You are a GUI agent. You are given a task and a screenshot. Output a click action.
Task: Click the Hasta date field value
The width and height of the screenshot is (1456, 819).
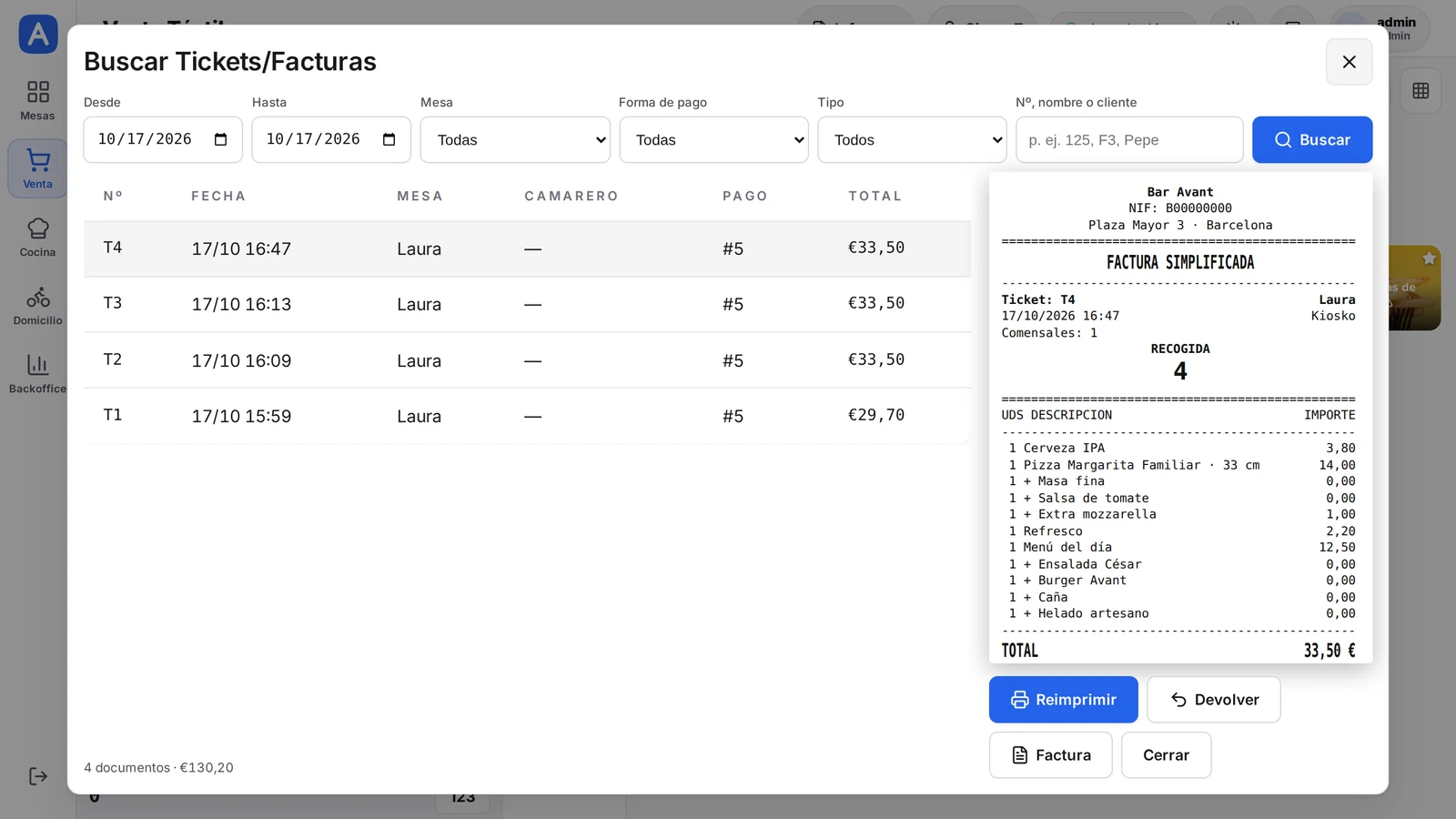(x=313, y=139)
